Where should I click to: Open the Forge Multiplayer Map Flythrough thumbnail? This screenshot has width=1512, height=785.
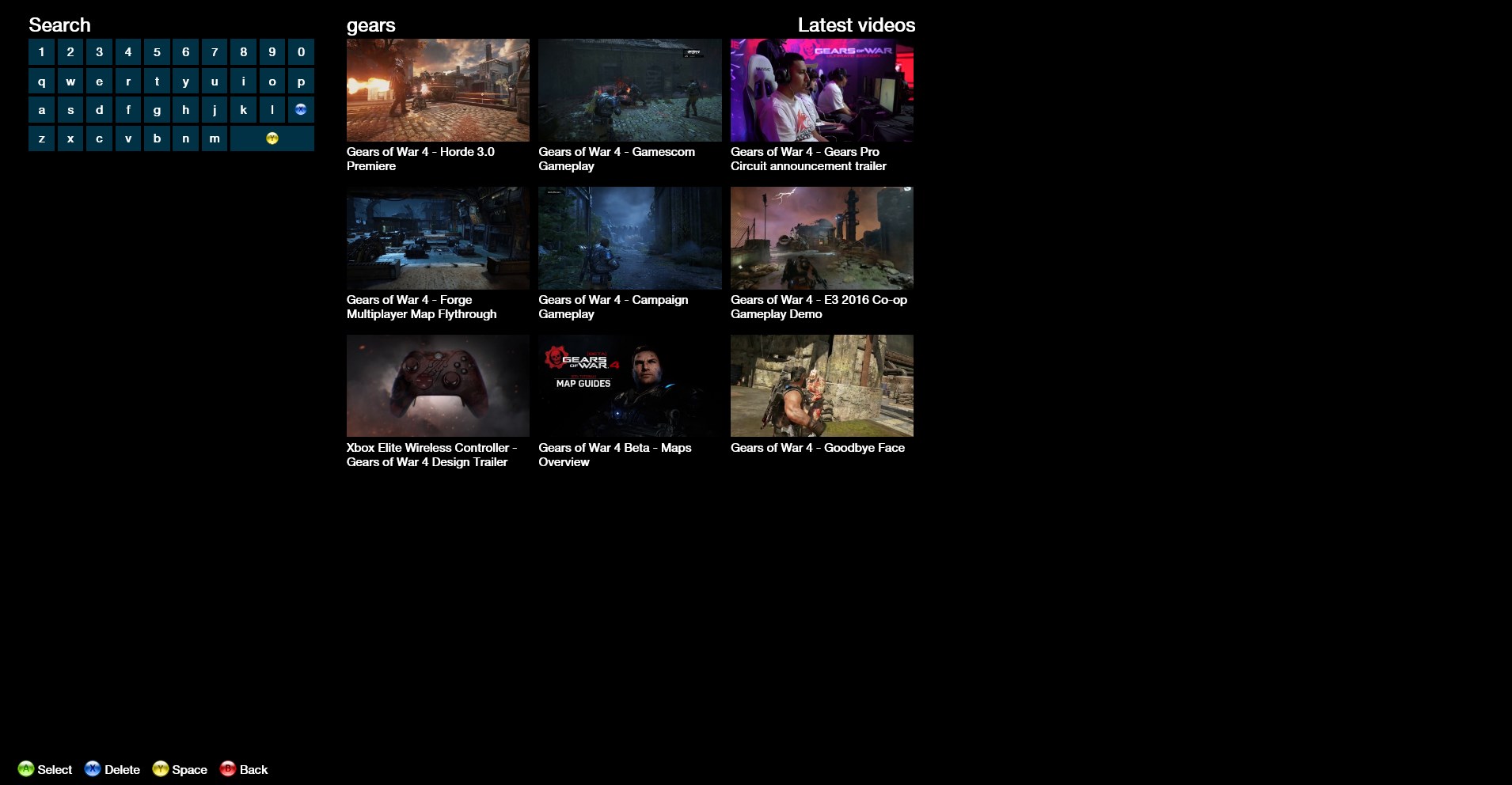coord(438,238)
